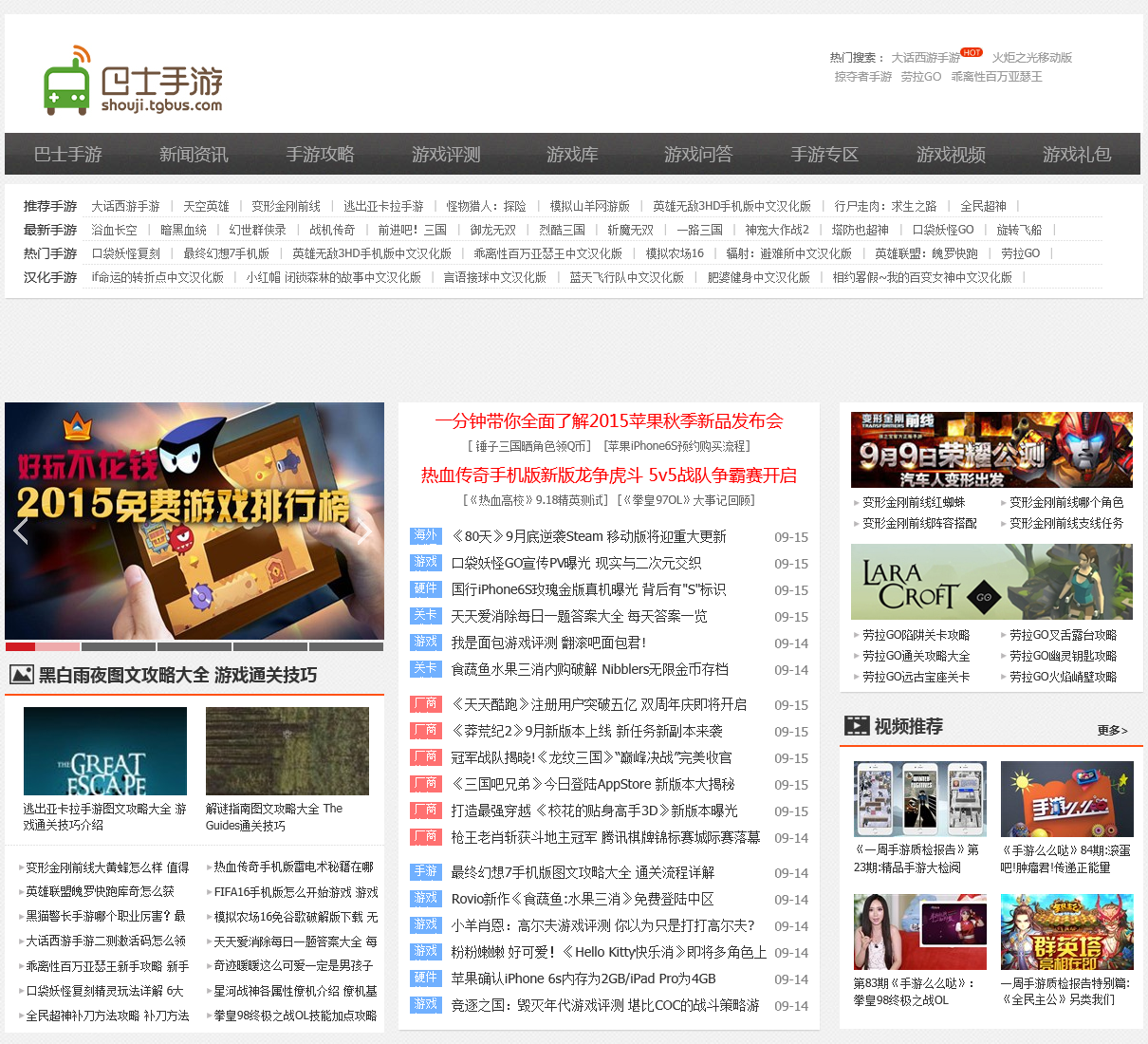Open the 手游攻略 nav tab
The height and width of the screenshot is (1044, 1148).
(320, 154)
